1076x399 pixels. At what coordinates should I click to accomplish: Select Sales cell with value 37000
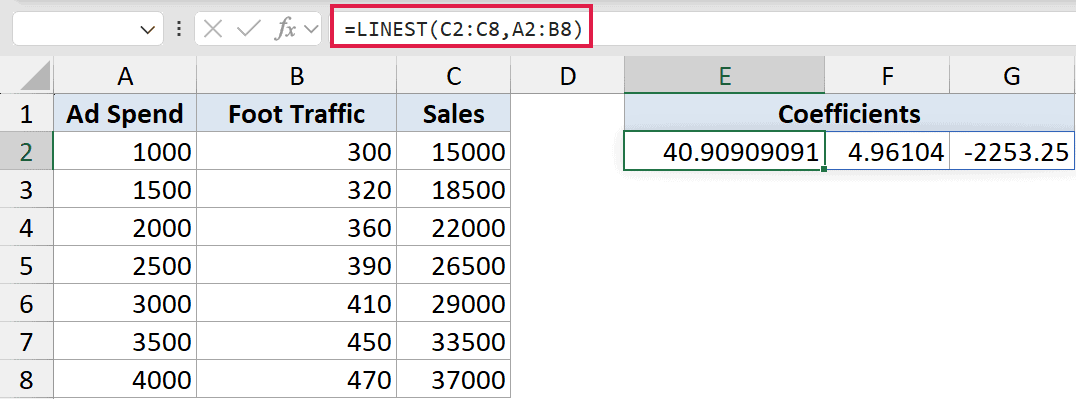454,378
